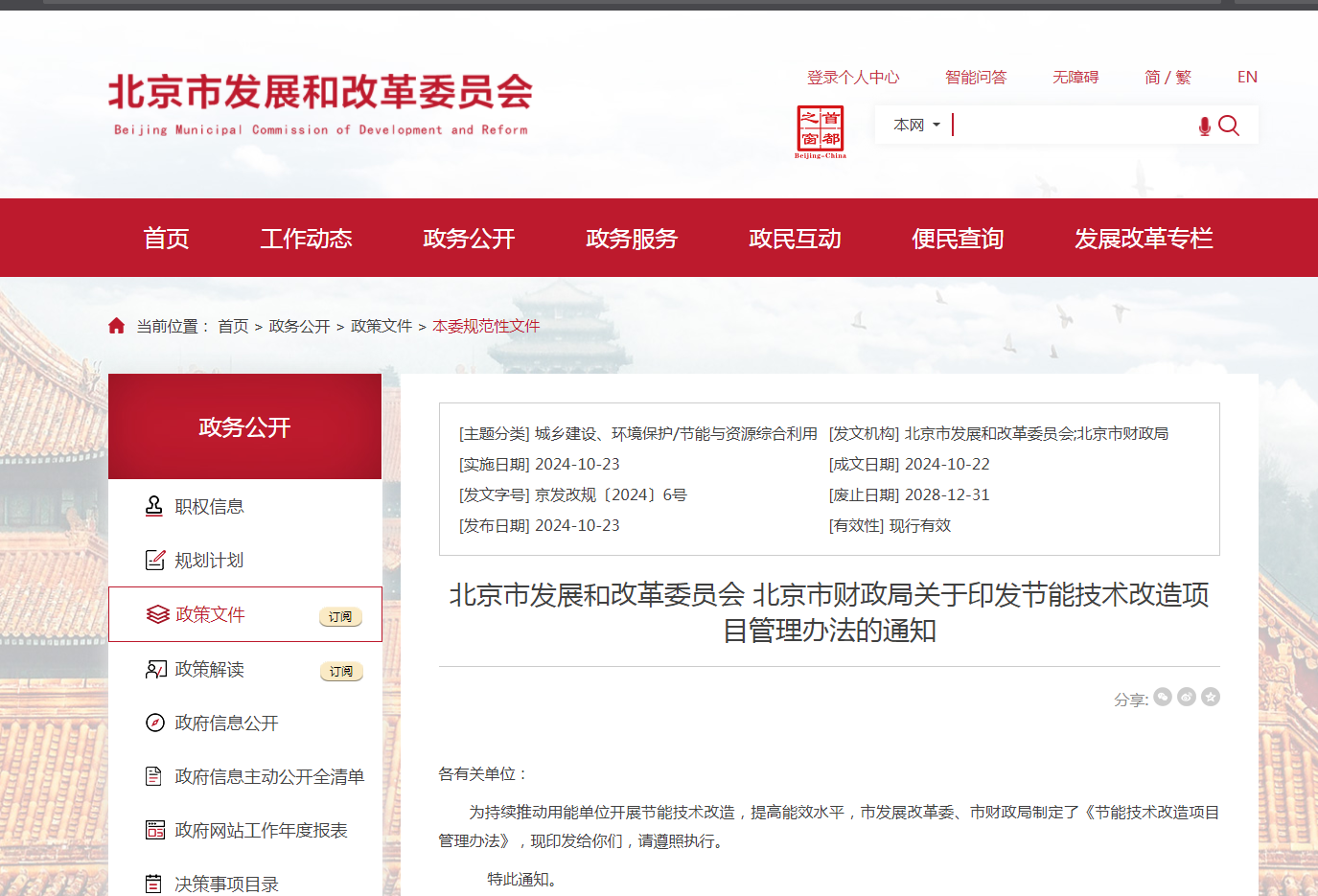
Task: Click the voice search microphone icon
Action: click(1204, 126)
